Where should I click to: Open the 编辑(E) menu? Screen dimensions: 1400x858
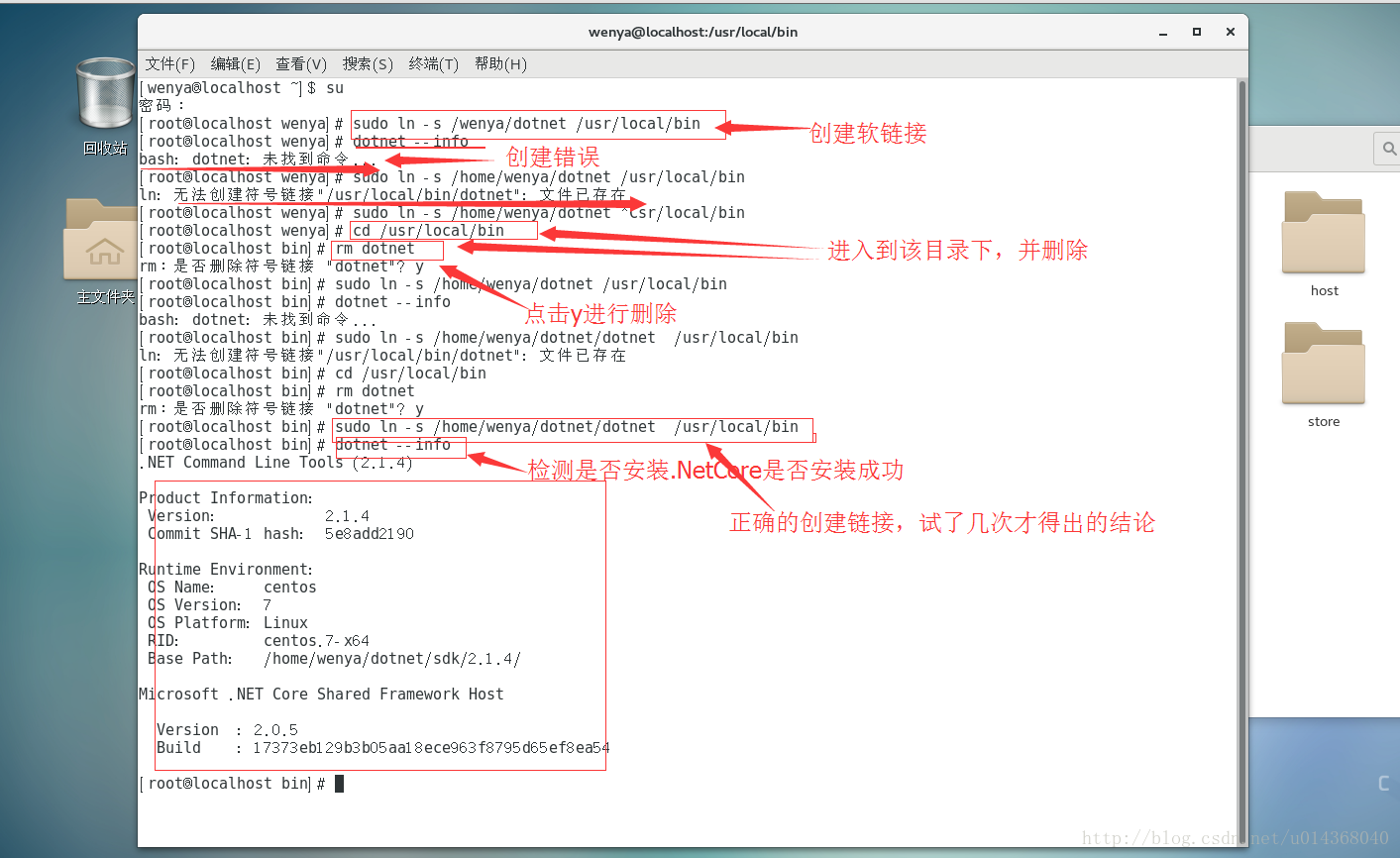(234, 63)
